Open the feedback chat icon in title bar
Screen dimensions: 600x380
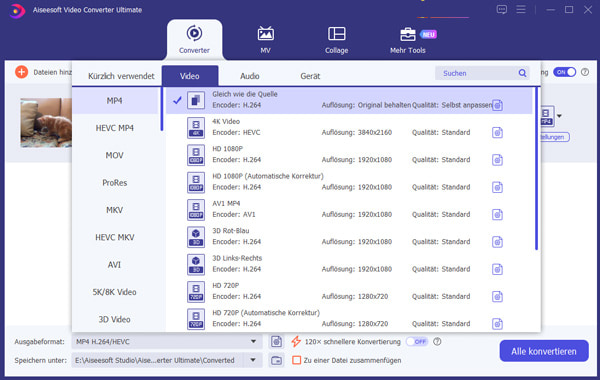coord(502,10)
